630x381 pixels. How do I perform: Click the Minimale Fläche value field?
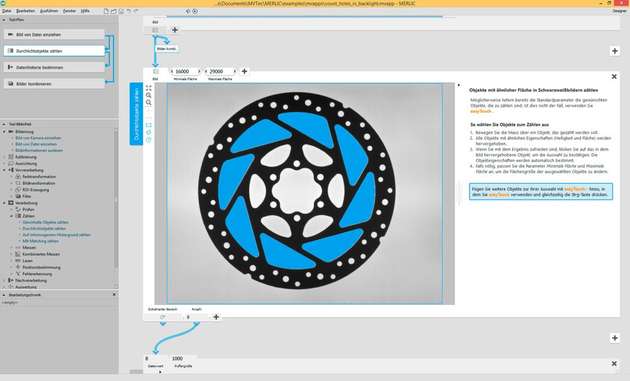pos(186,71)
